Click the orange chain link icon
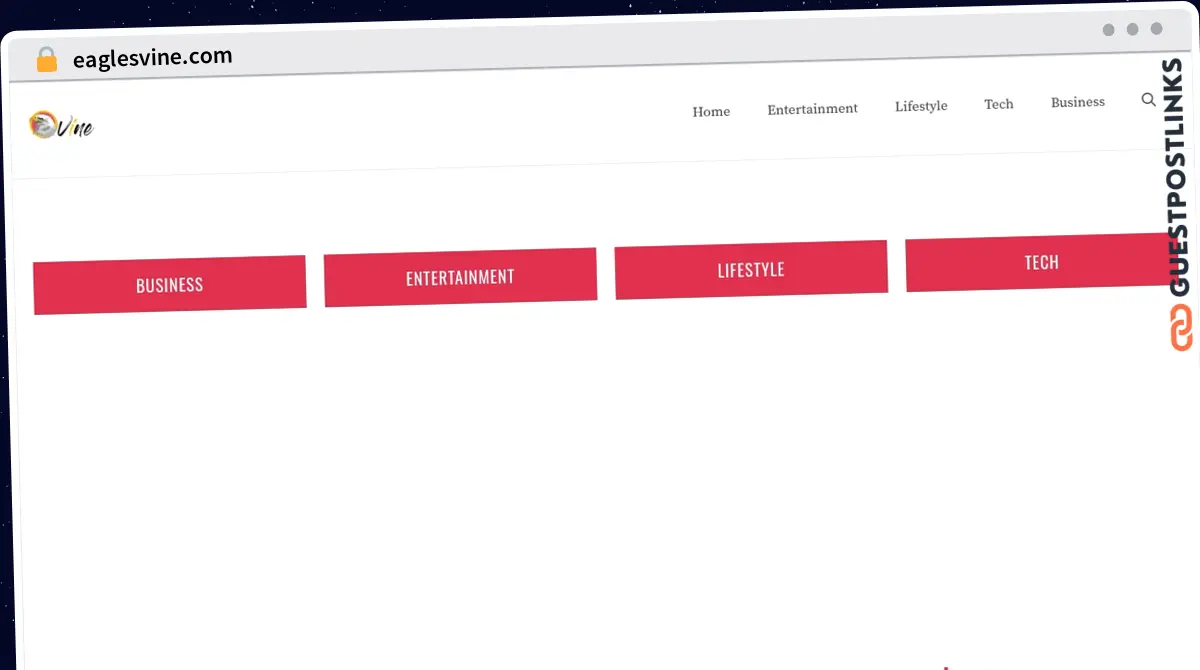This screenshot has width=1200, height=670. tap(1181, 329)
